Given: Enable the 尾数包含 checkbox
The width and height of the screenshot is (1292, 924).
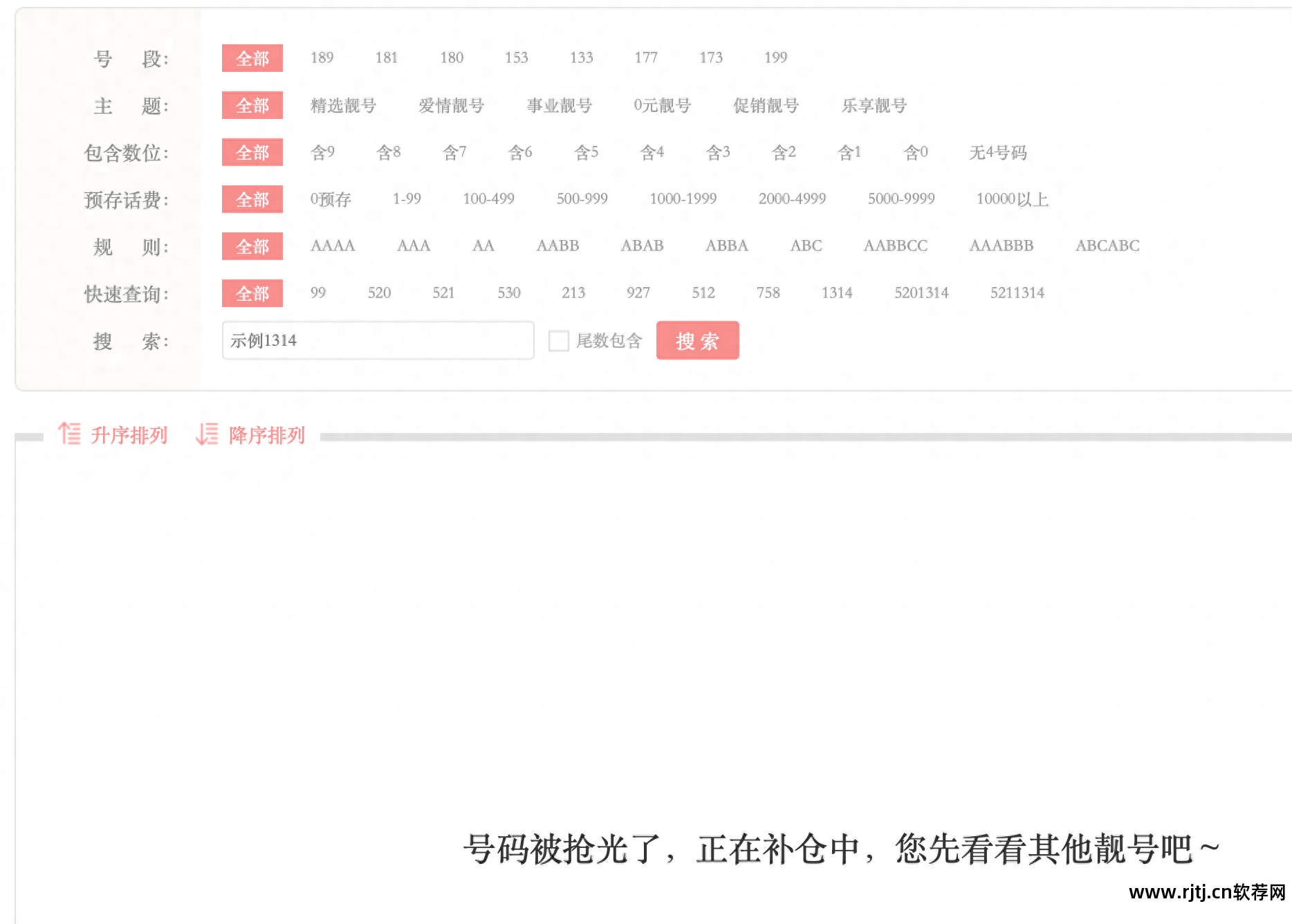Looking at the screenshot, I should pyautogui.click(x=558, y=340).
